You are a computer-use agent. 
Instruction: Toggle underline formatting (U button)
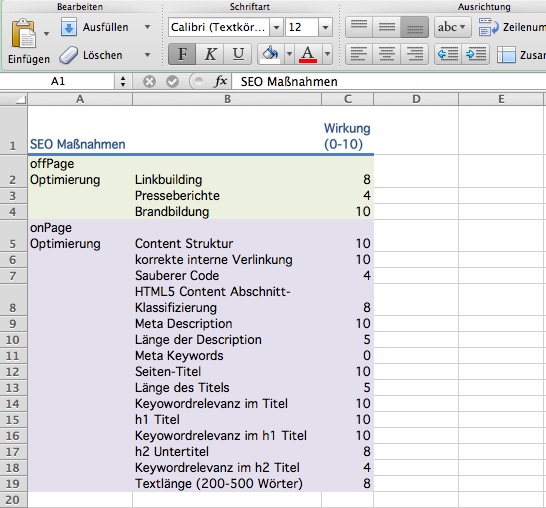(x=238, y=54)
